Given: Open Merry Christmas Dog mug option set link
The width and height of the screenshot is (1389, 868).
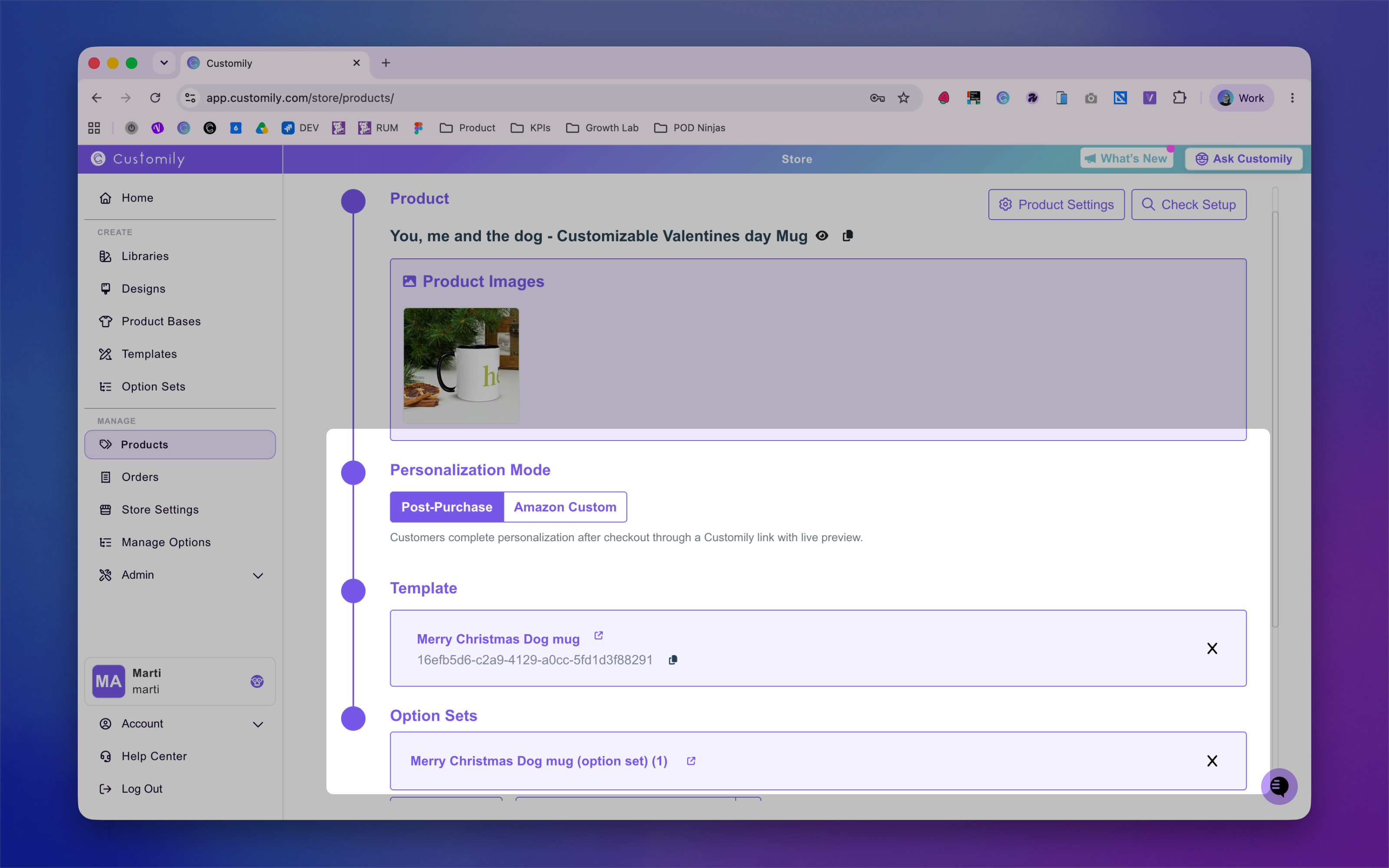Looking at the screenshot, I should coord(539,761).
